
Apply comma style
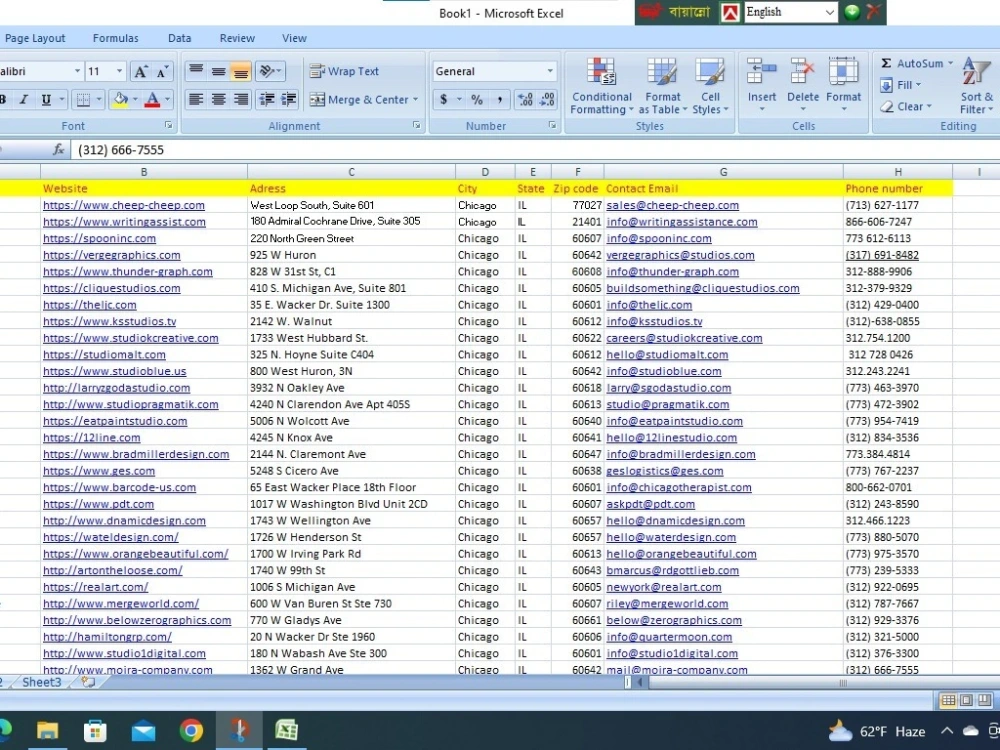pos(499,99)
